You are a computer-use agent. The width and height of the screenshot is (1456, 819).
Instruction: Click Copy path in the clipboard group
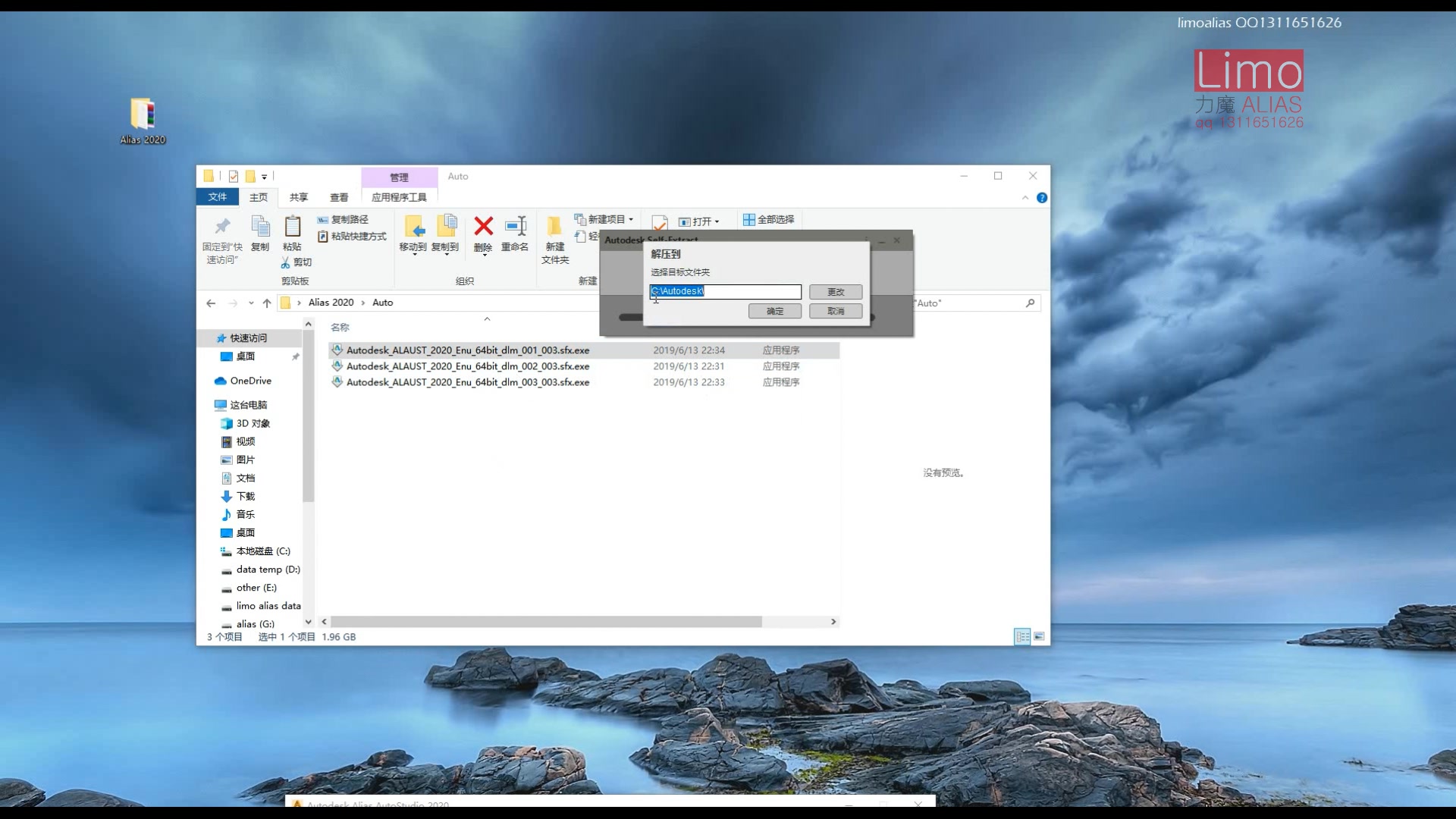click(343, 219)
